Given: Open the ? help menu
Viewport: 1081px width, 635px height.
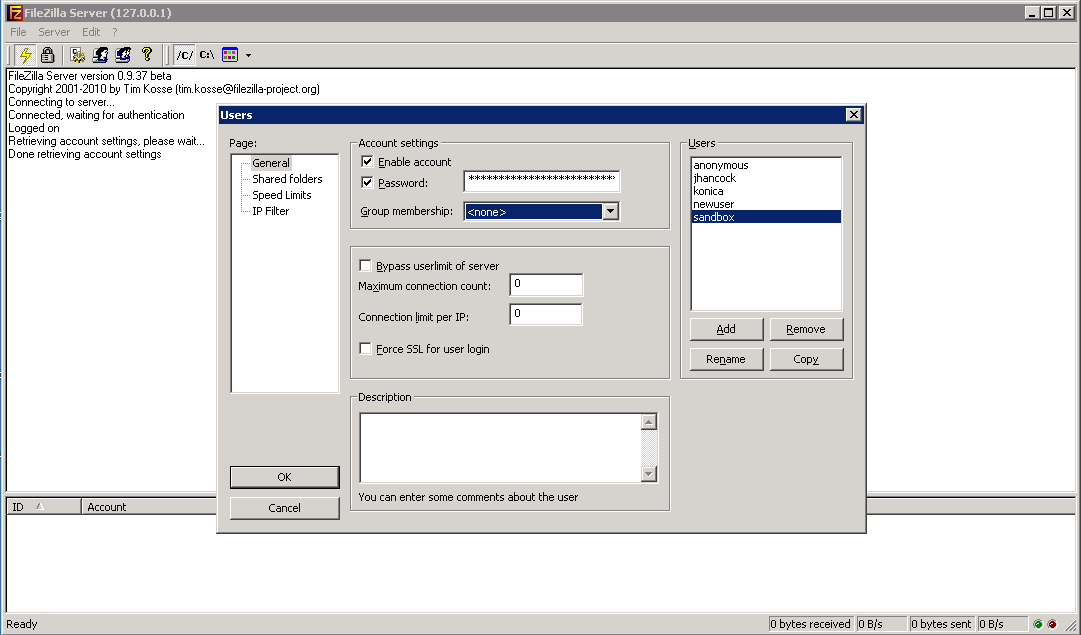Looking at the screenshot, I should pyautogui.click(x=115, y=32).
